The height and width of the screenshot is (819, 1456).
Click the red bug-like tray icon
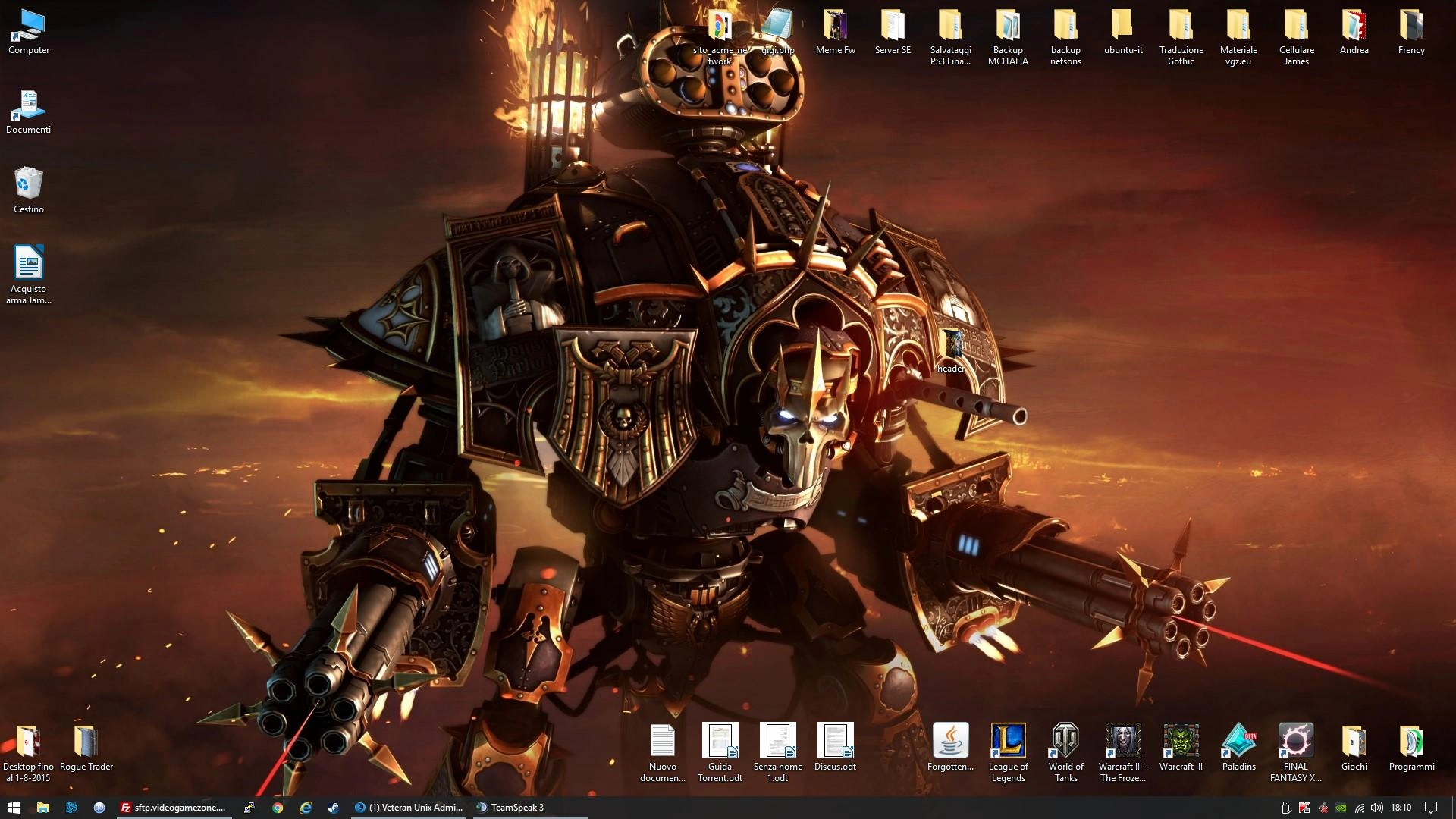coord(1323,808)
